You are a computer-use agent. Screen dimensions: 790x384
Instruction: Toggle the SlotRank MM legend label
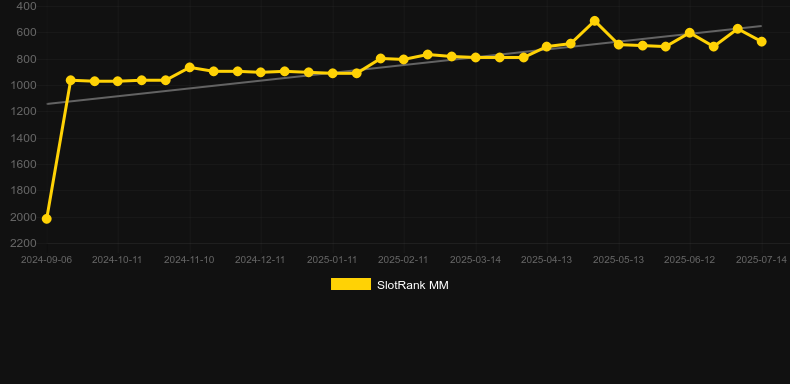click(413, 285)
